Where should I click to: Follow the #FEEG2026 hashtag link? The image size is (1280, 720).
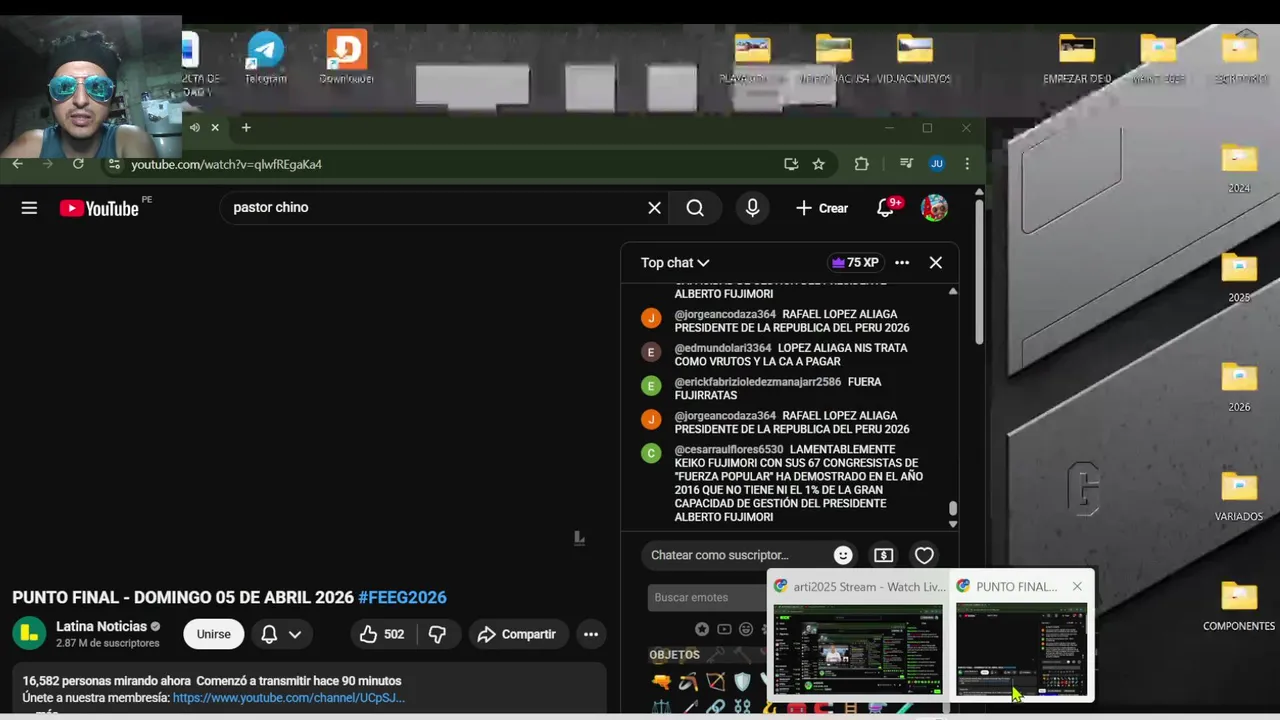click(402, 597)
